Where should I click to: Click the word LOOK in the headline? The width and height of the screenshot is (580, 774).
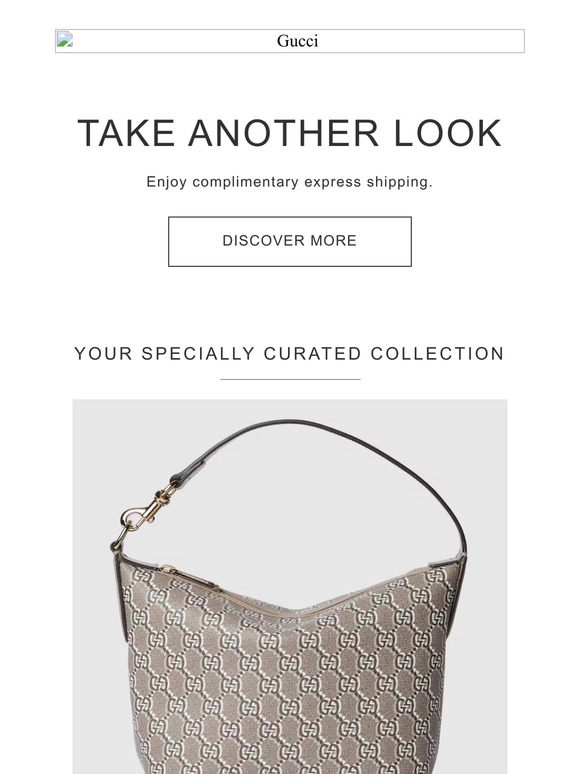(x=448, y=133)
